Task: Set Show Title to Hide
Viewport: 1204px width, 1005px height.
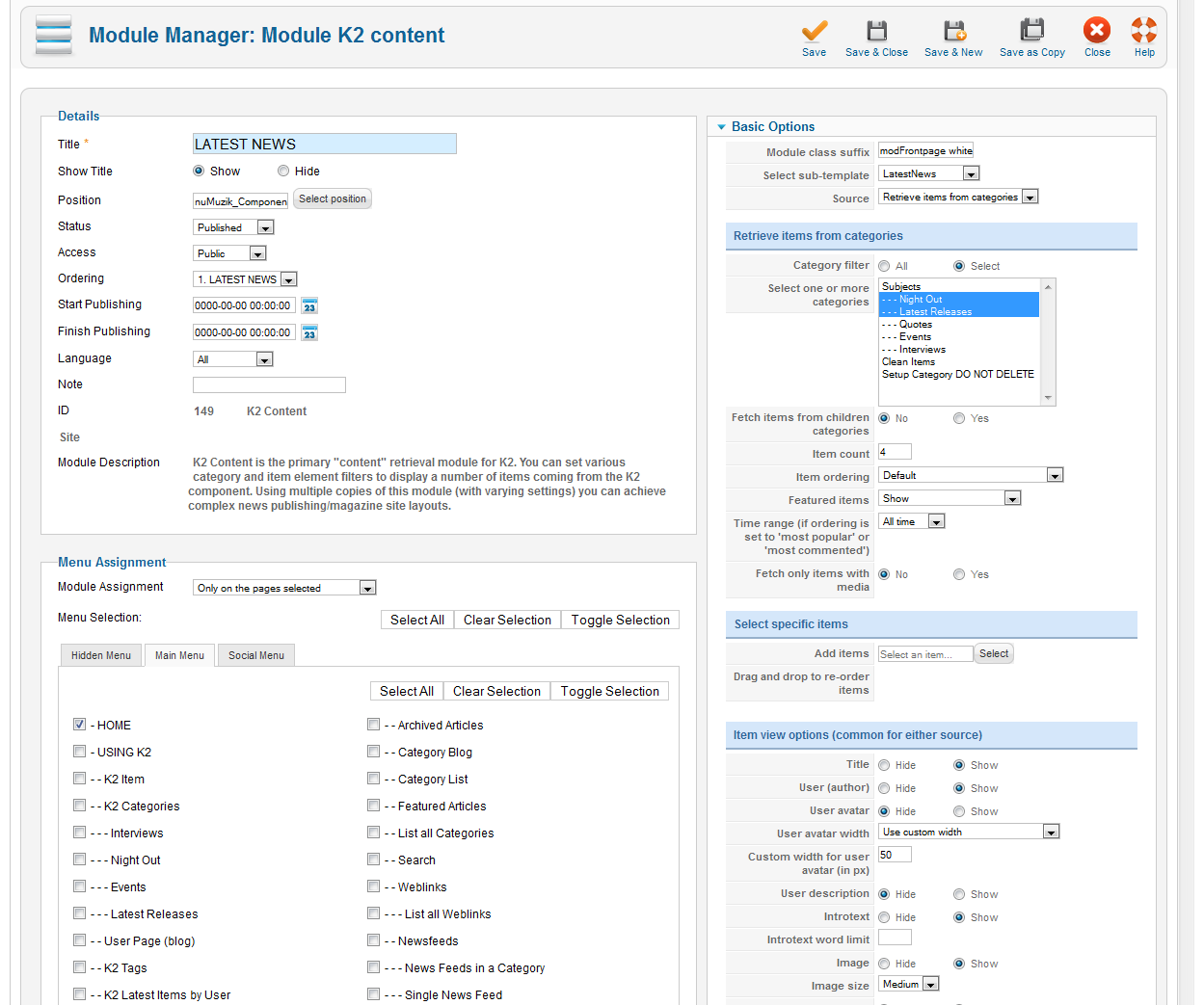Action: 283,172
